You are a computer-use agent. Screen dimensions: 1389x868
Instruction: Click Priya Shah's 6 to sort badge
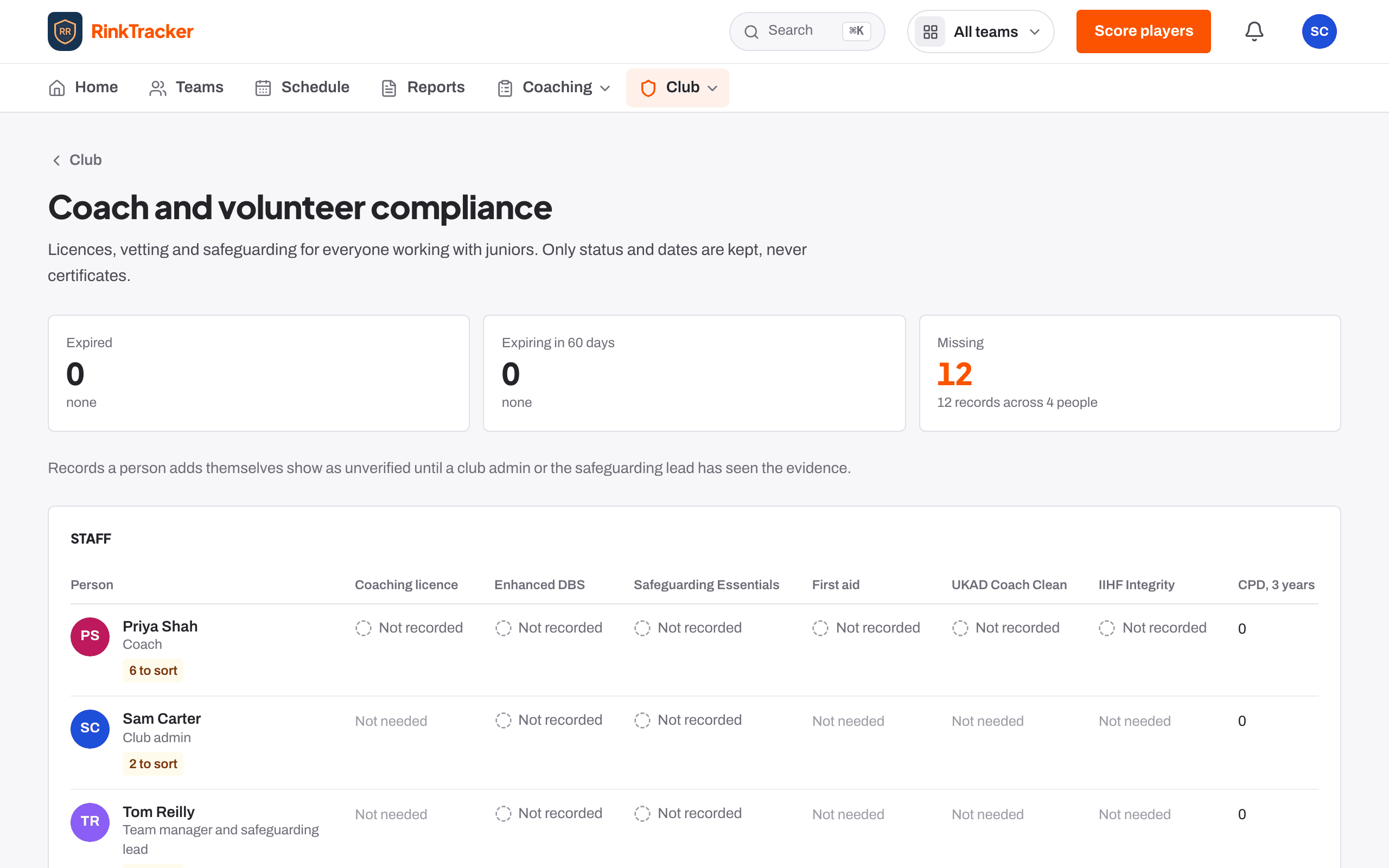point(153,671)
